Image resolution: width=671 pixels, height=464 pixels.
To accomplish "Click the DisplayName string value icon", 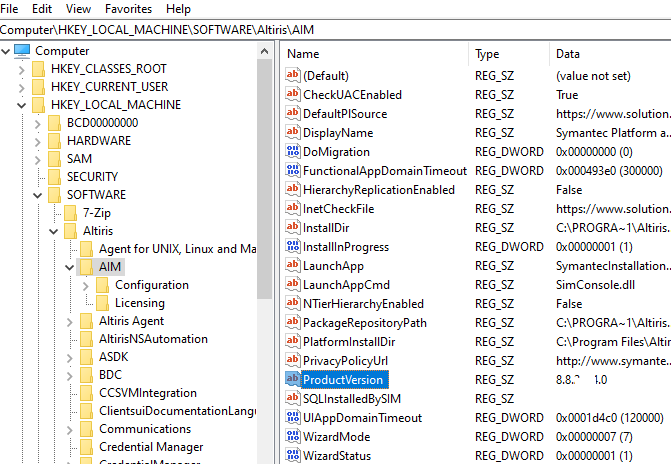I will coord(293,132).
